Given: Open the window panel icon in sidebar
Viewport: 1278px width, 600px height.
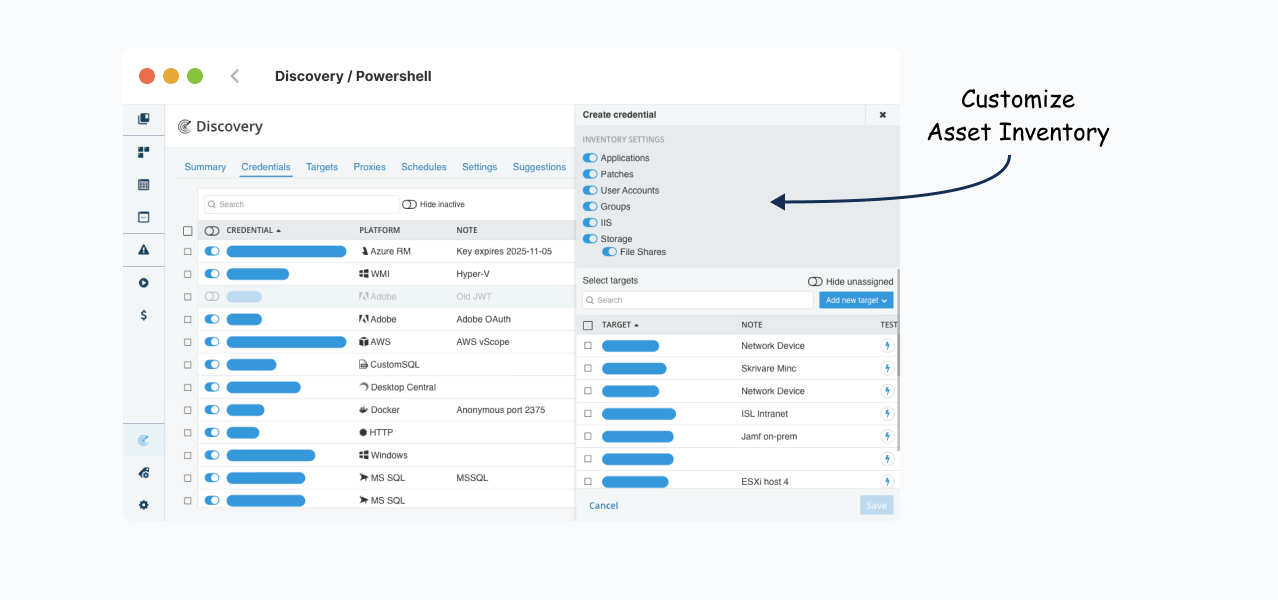Looking at the screenshot, I should (x=144, y=217).
